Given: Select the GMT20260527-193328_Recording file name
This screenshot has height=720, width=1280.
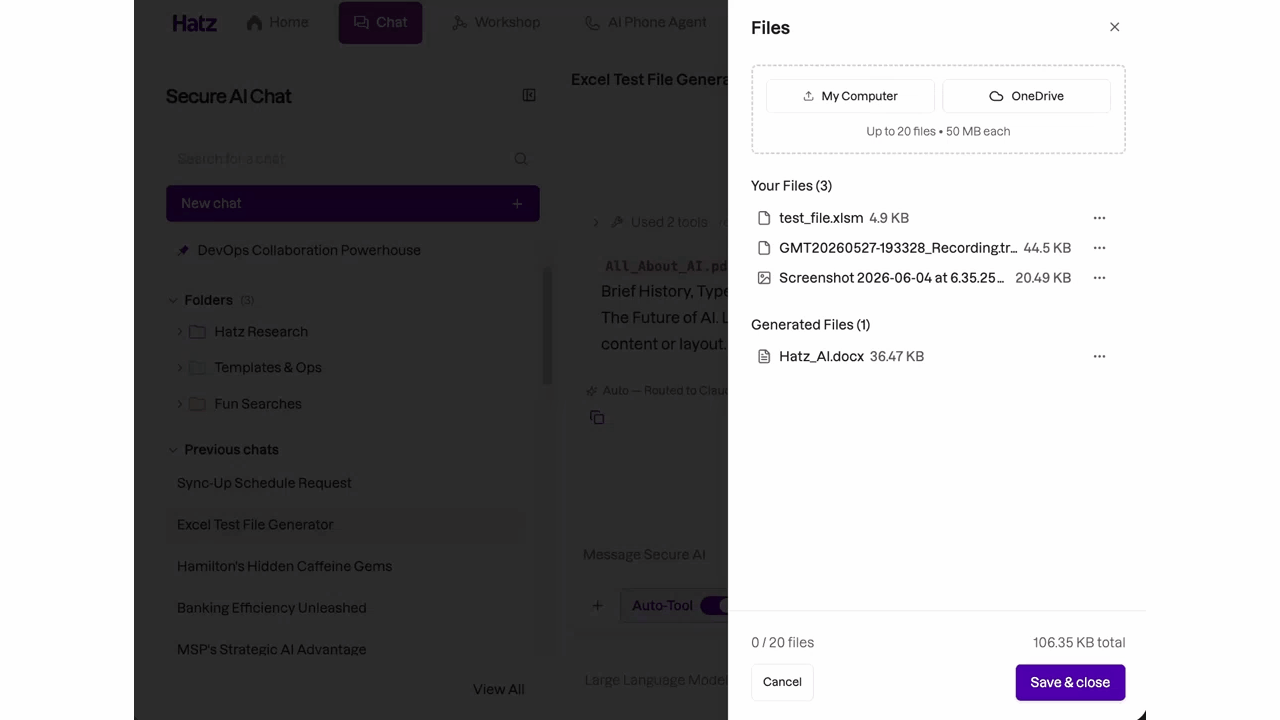Looking at the screenshot, I should (898, 248).
